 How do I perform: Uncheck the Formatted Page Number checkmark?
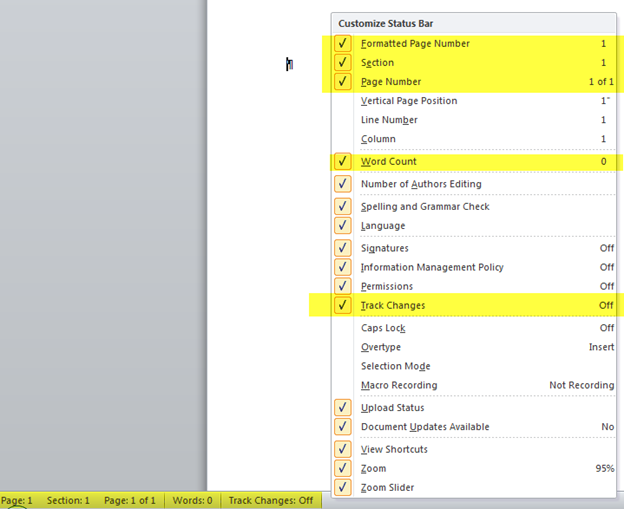[343, 44]
